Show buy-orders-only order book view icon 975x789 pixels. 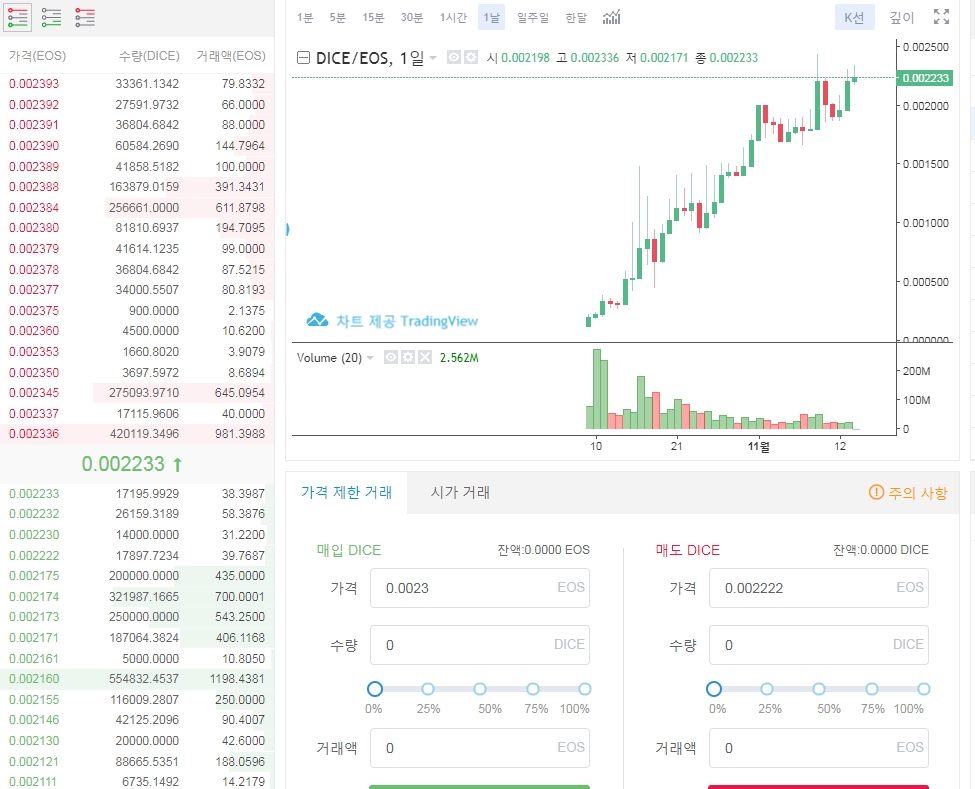[x=51, y=17]
